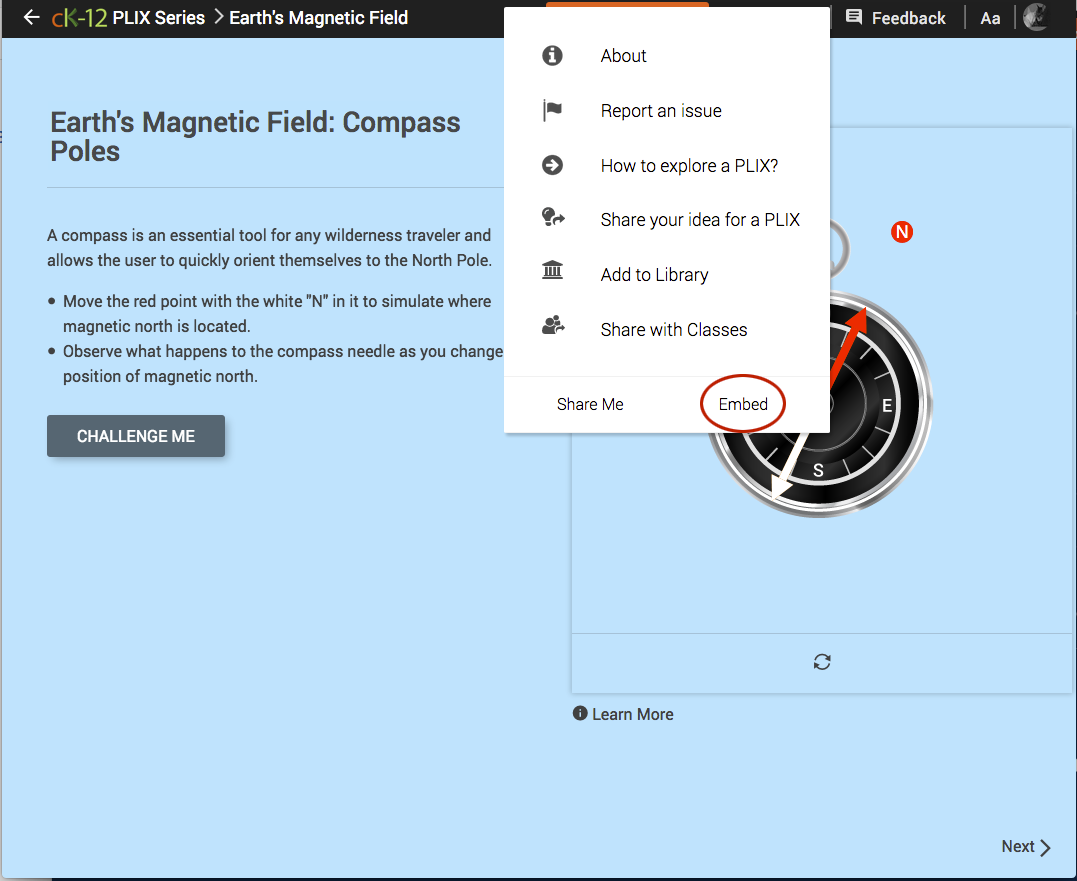Click the lightbulb Share your idea icon
The image size is (1077, 881).
(552, 219)
